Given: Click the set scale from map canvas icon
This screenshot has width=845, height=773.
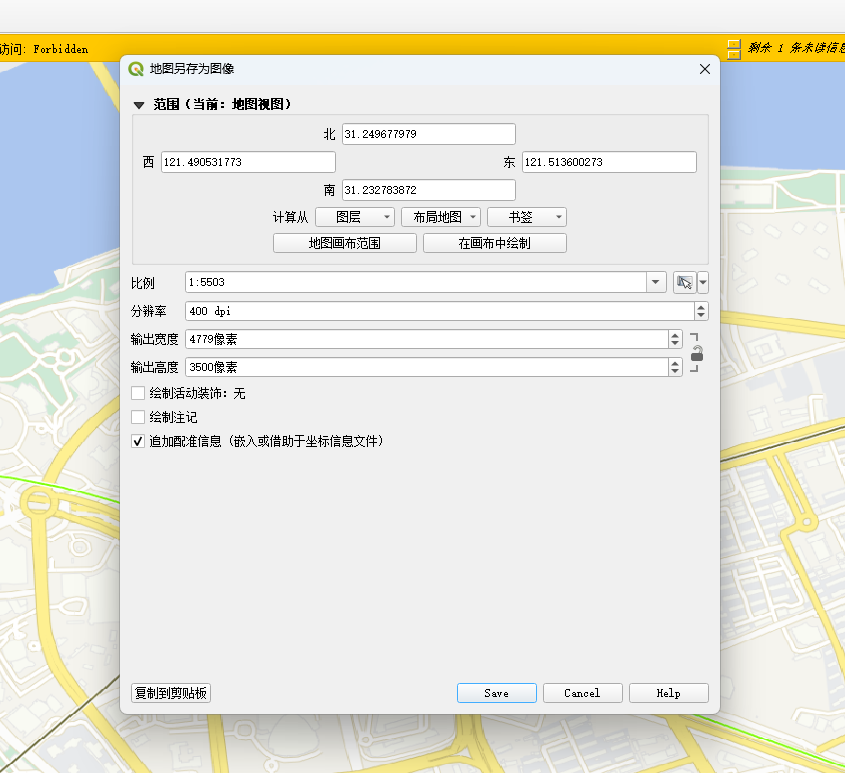Looking at the screenshot, I should [684, 283].
